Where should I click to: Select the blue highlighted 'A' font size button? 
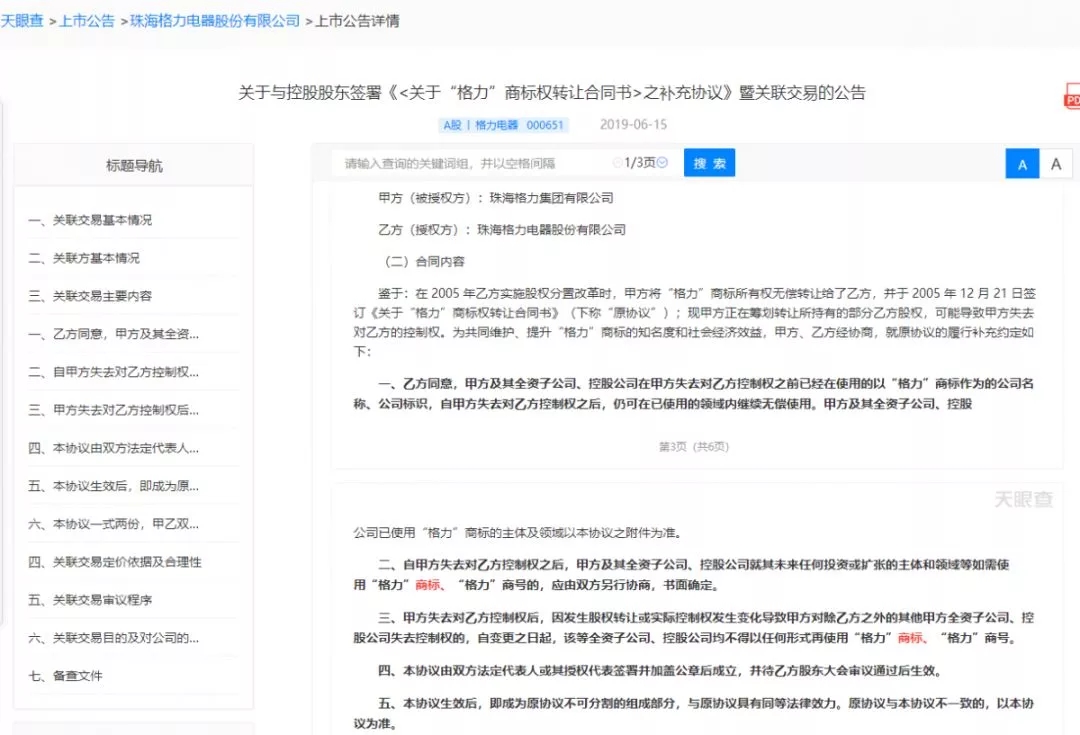(1022, 164)
